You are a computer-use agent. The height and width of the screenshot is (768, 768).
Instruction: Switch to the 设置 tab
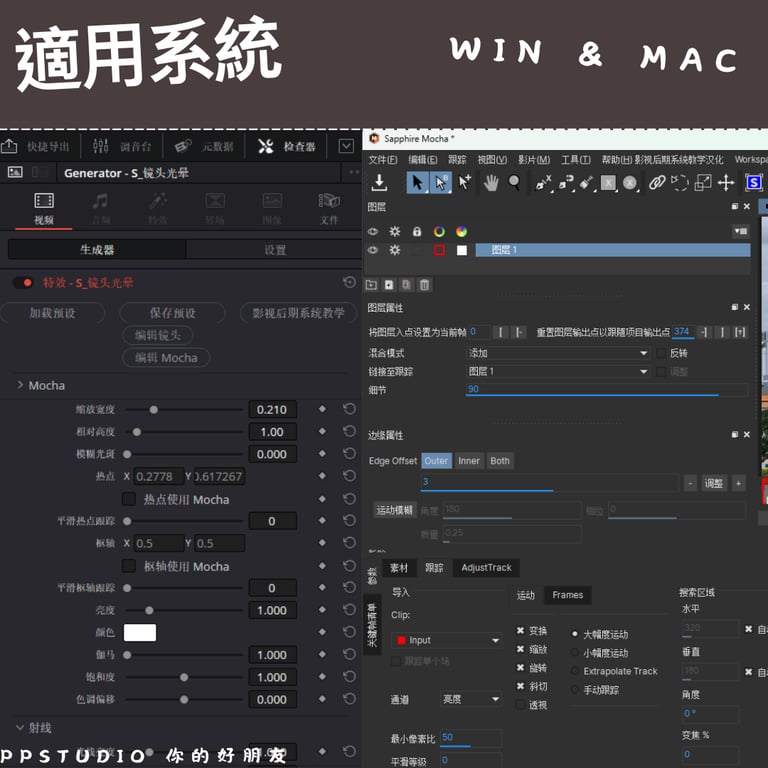click(274, 250)
